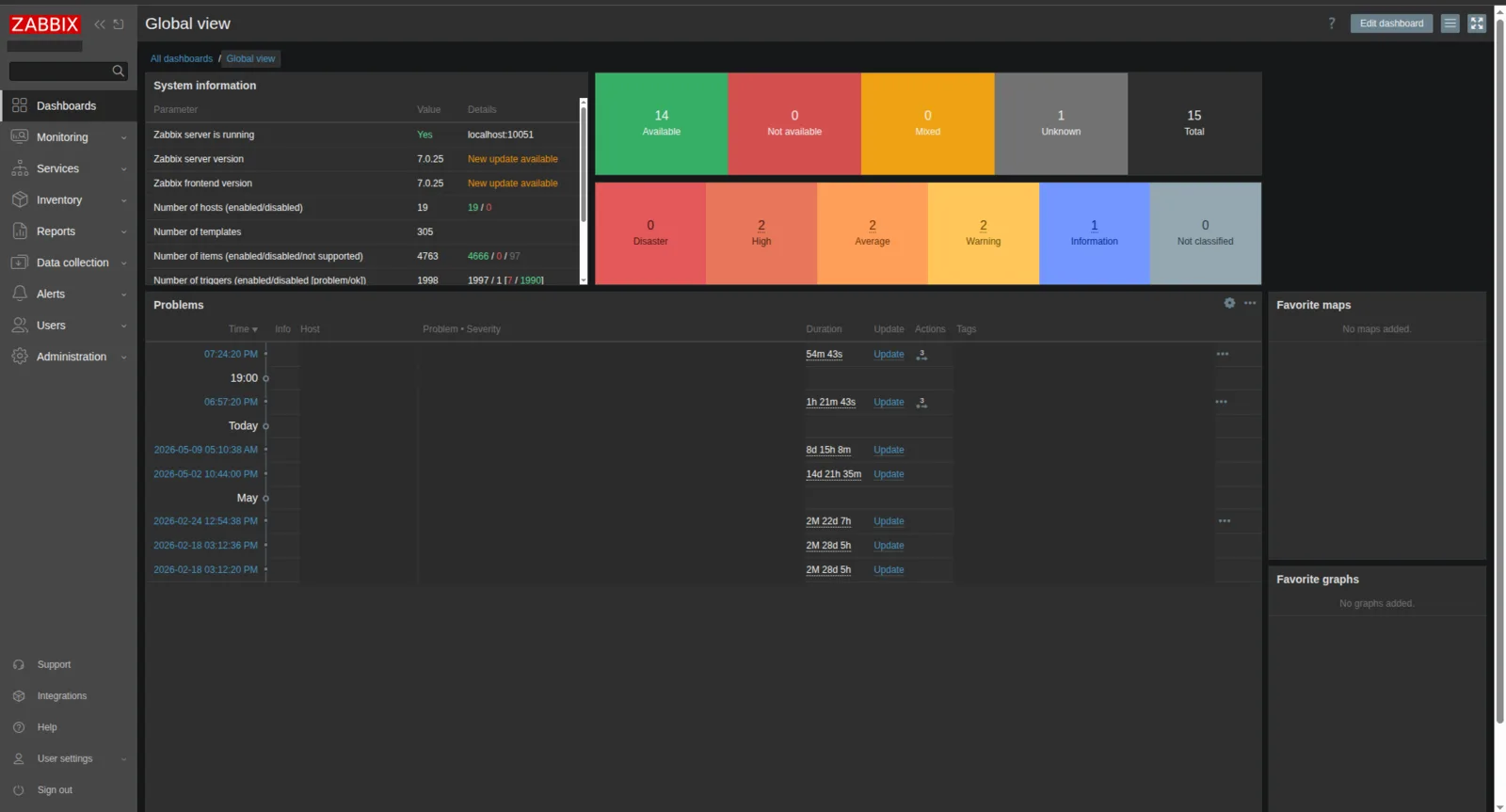This screenshot has height=812, width=1506.
Task: Focus the sidebar search field
Action: pos(60,71)
